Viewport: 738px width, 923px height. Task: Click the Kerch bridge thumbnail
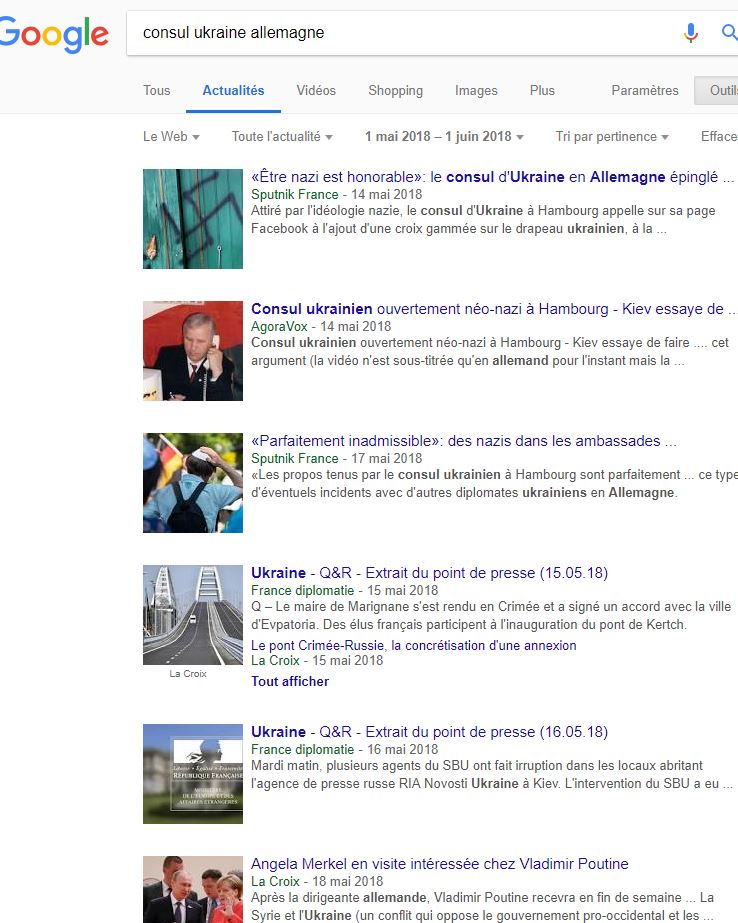click(x=193, y=615)
